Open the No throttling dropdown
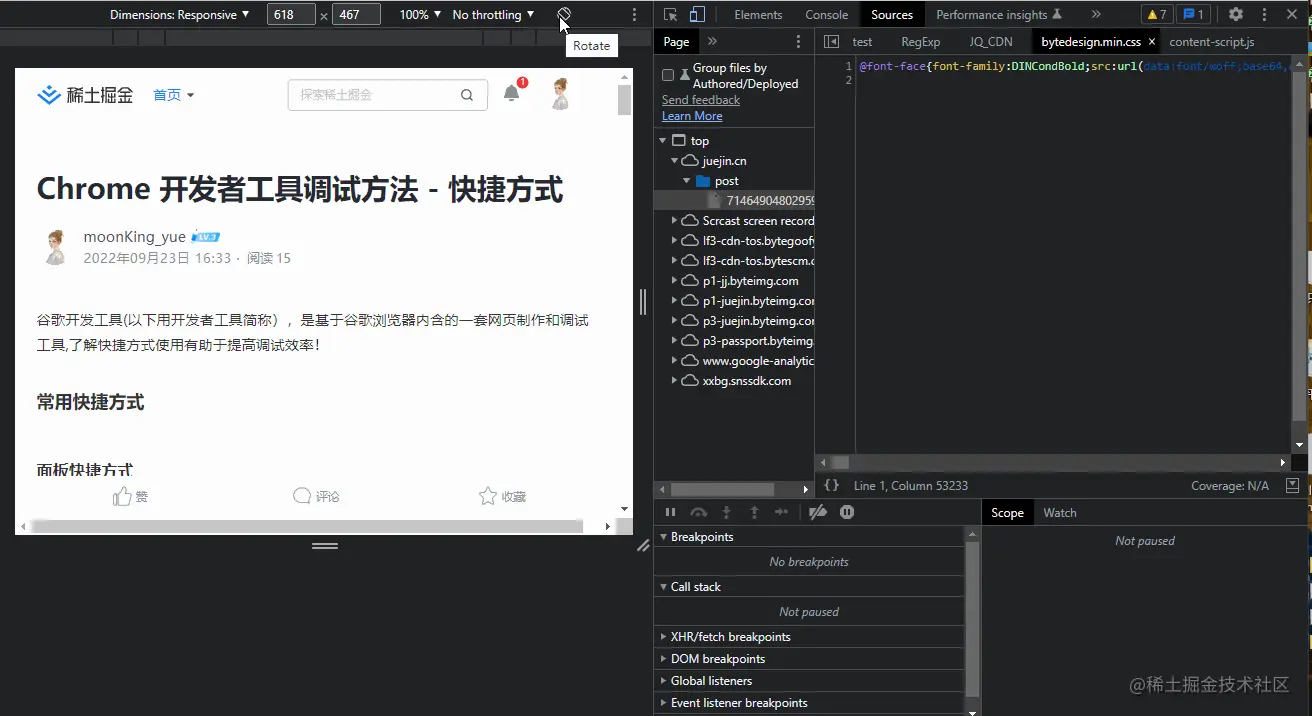Viewport: 1312px width, 716px height. pyautogui.click(x=493, y=15)
